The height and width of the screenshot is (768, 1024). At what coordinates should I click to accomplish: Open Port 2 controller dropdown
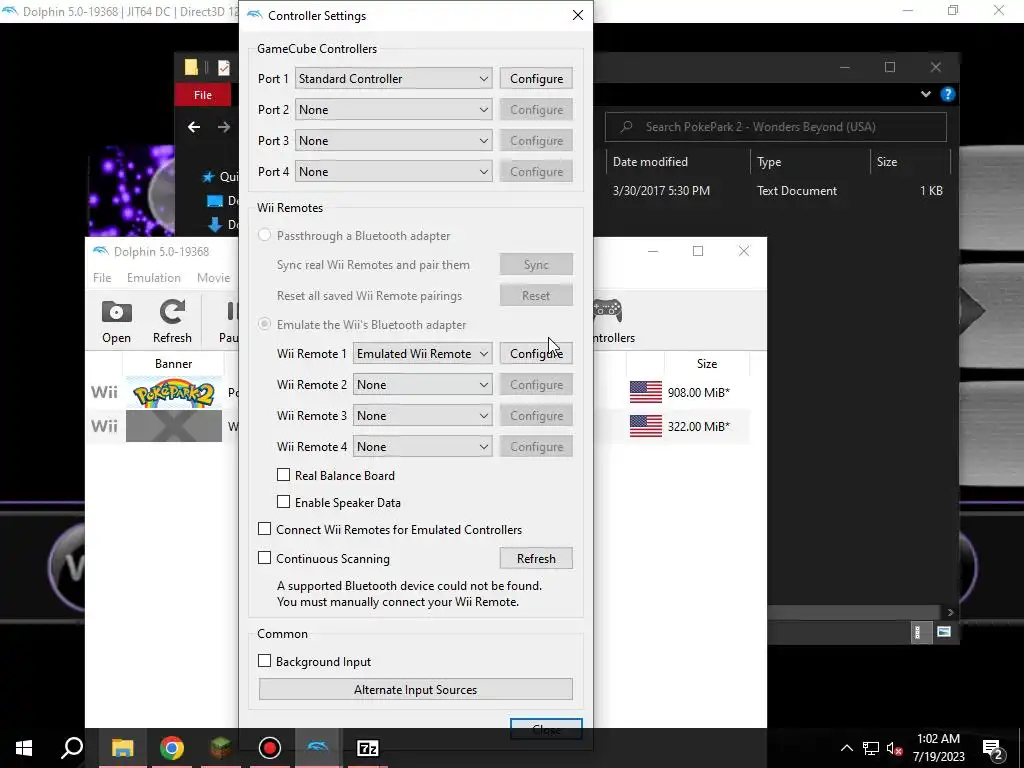[394, 110]
